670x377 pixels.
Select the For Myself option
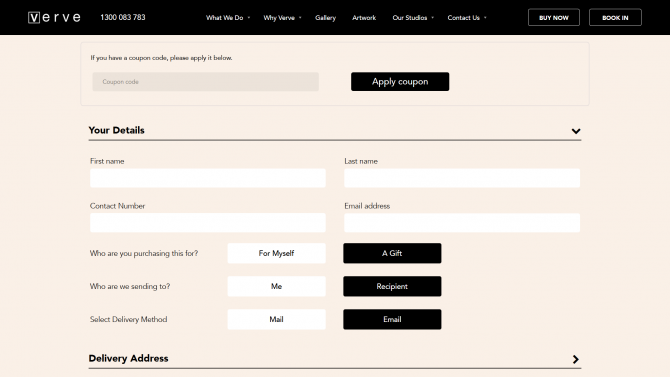(276, 253)
